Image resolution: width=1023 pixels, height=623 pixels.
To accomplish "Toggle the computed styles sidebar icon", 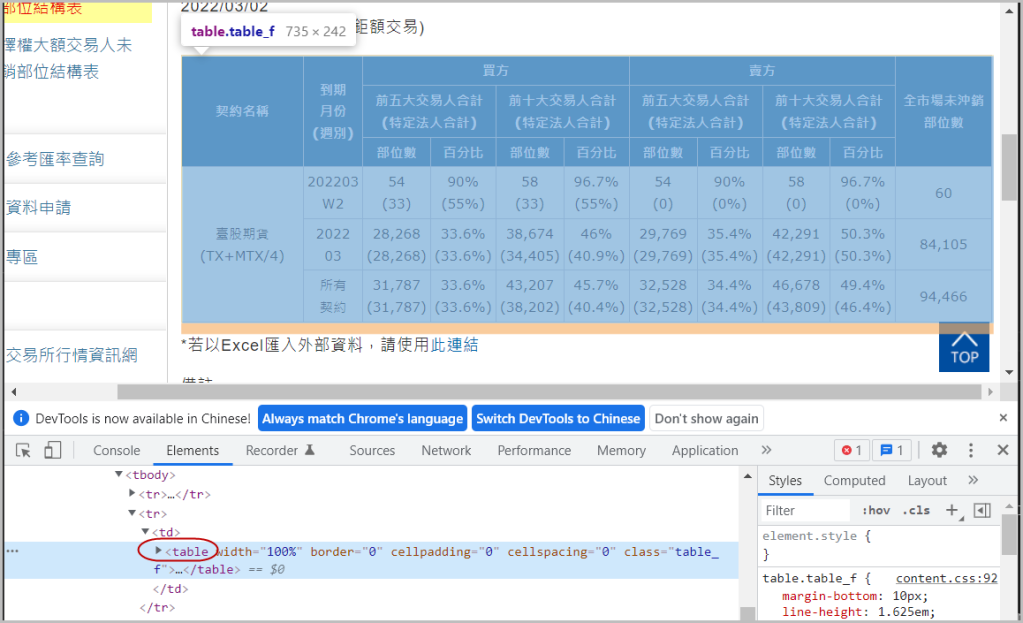I will pos(982,510).
